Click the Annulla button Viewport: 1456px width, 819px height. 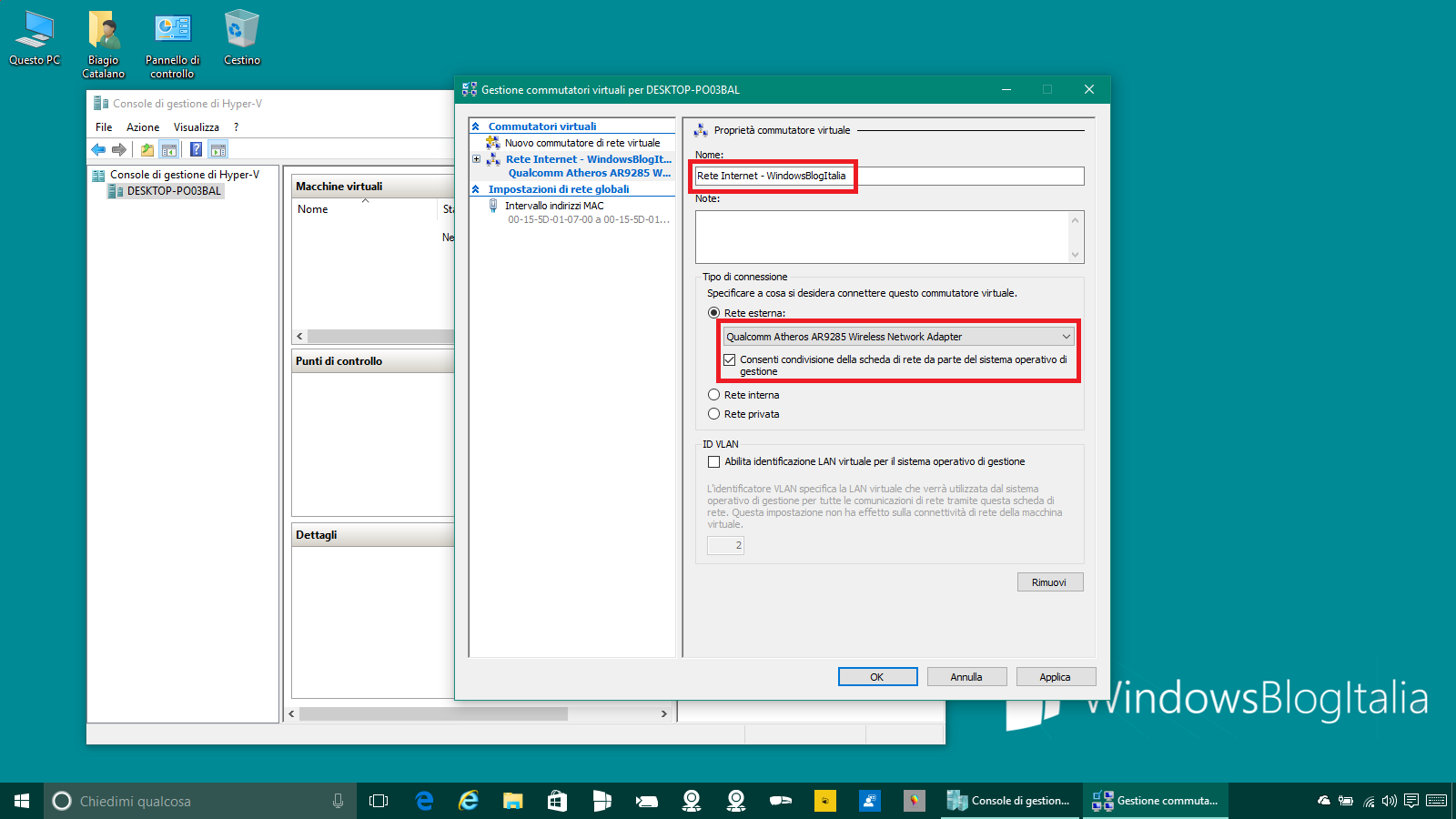click(966, 677)
